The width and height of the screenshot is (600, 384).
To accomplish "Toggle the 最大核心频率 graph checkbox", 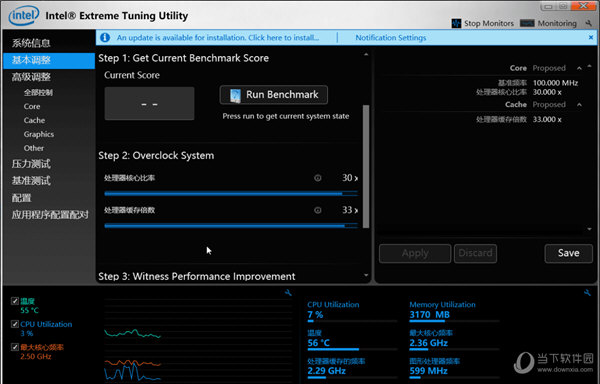I will tap(15, 347).
